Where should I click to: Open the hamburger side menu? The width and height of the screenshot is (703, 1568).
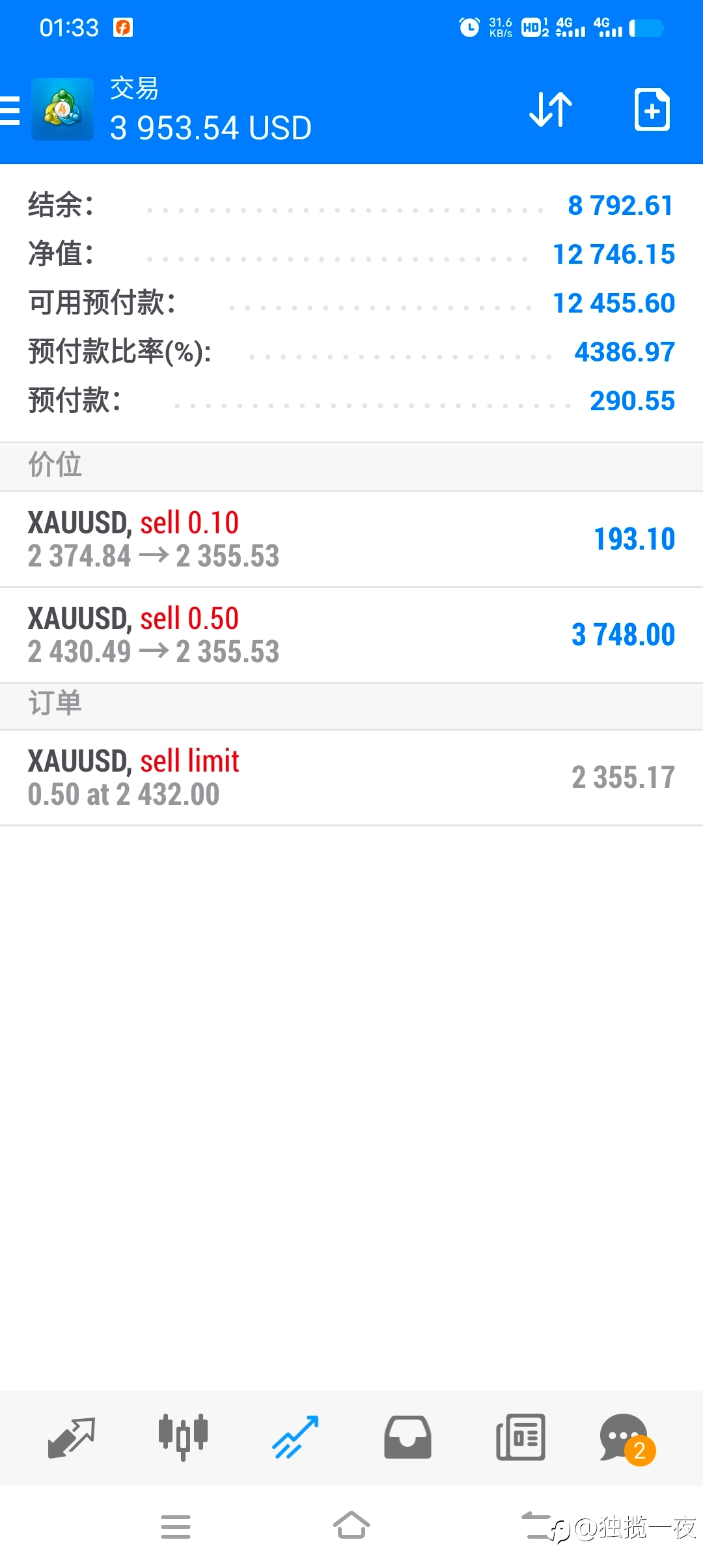(10, 110)
